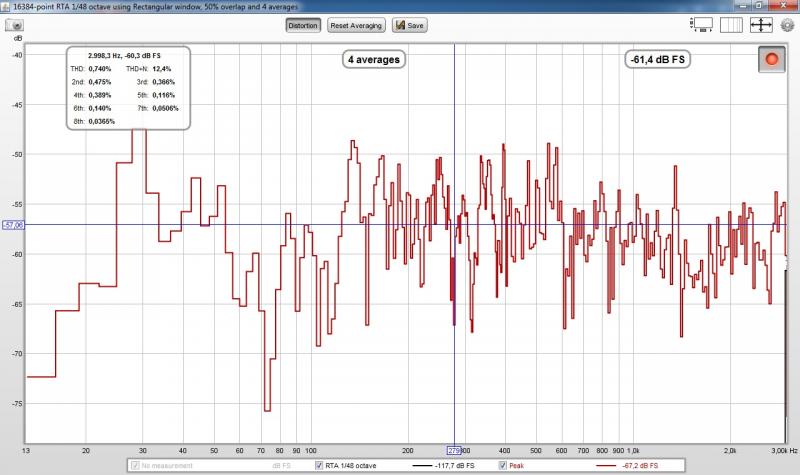Toggle the Distortion button
This screenshot has height=475, width=800.
pyautogui.click(x=303, y=26)
